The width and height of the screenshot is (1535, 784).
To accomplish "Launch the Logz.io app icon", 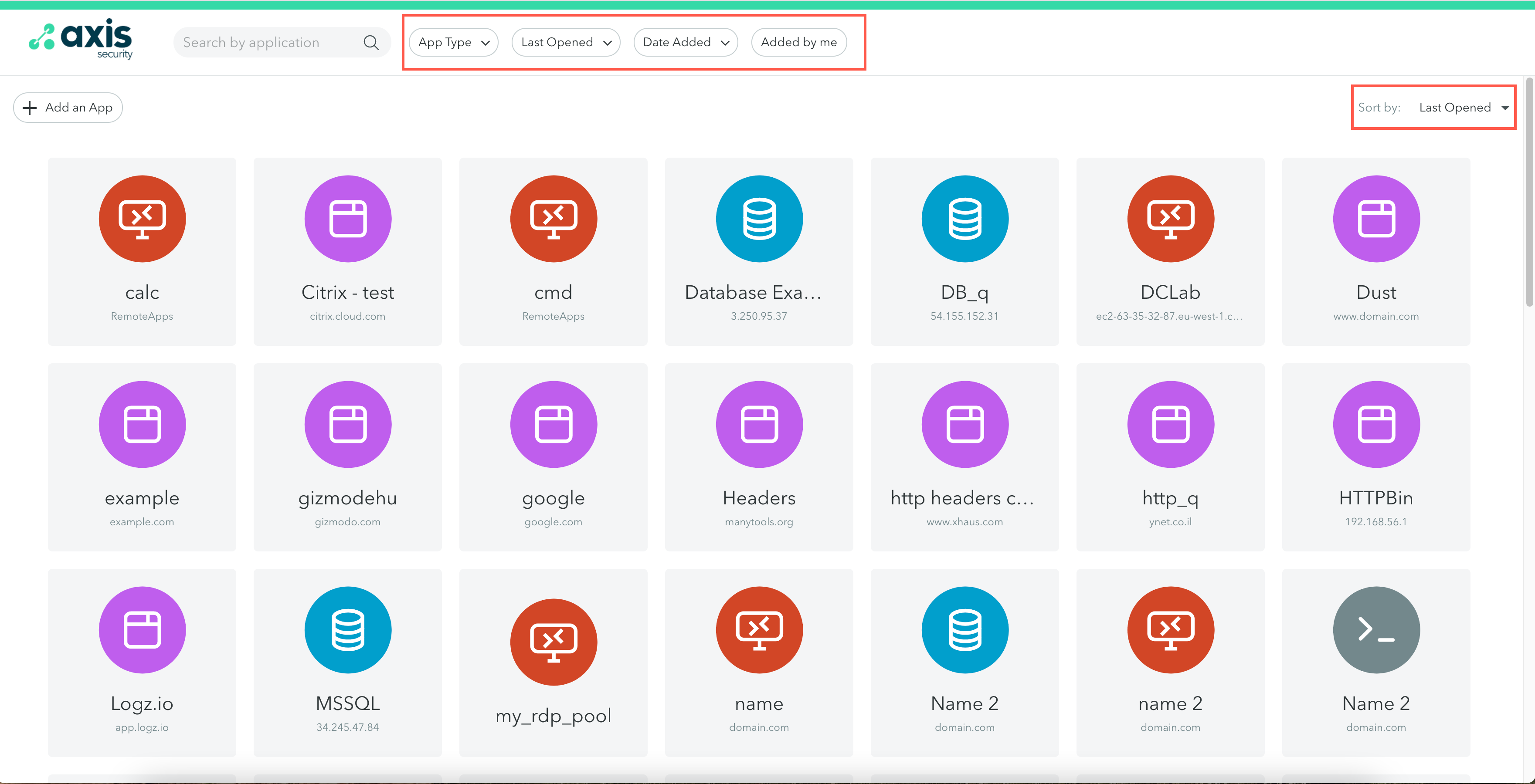I will [142, 630].
